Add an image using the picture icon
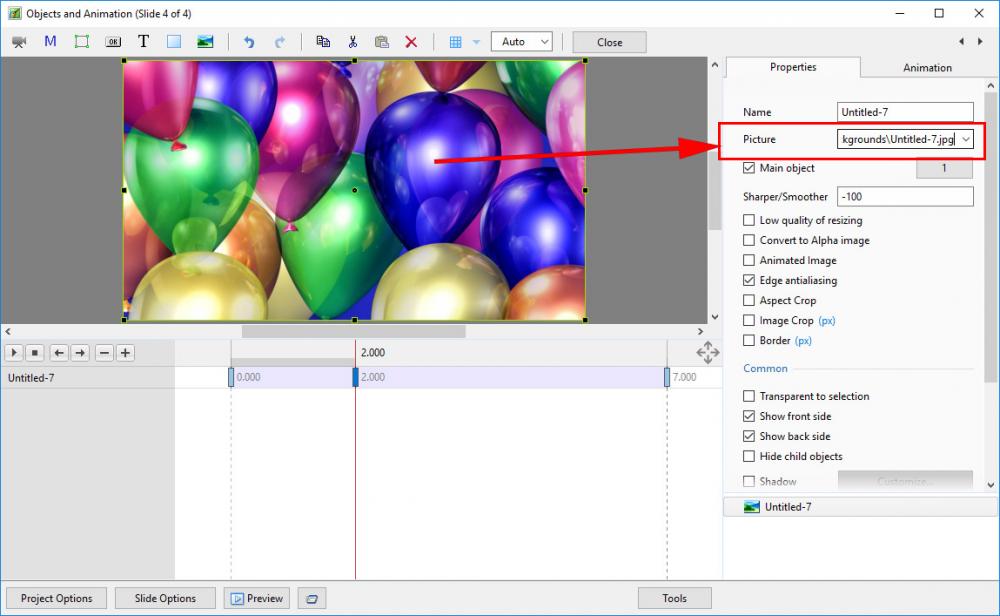Screen dimensions: 1000x616 tap(205, 42)
